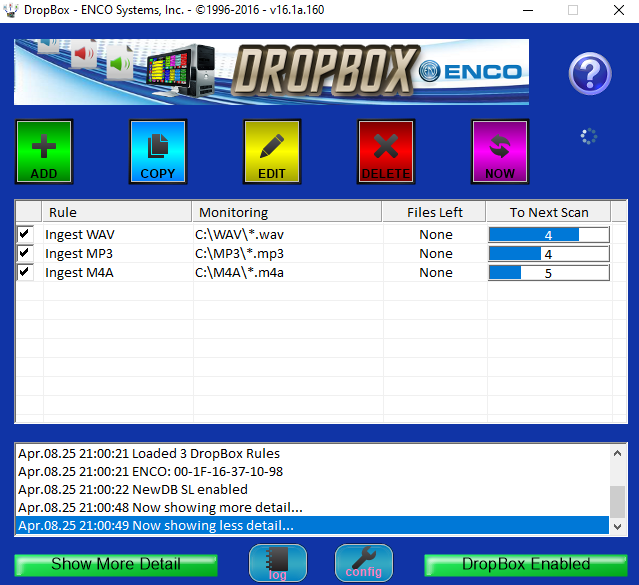This screenshot has height=585, width=639.
Task: Minimize the DropBox window
Action: [528, 10]
